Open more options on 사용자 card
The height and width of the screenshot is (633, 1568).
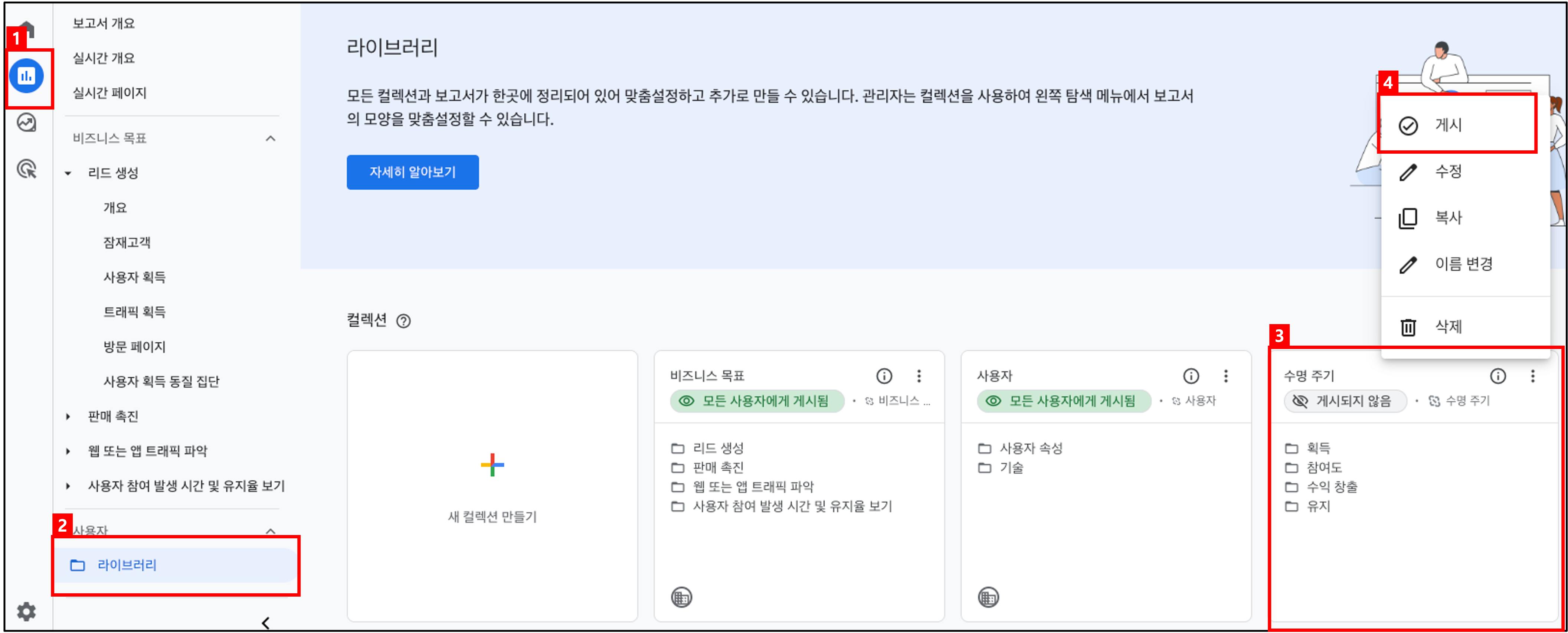(x=1226, y=376)
